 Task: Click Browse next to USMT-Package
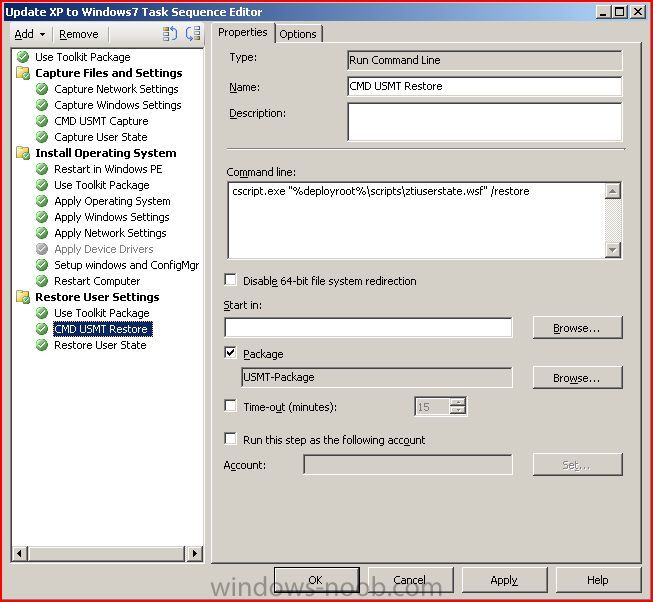[x=577, y=378]
